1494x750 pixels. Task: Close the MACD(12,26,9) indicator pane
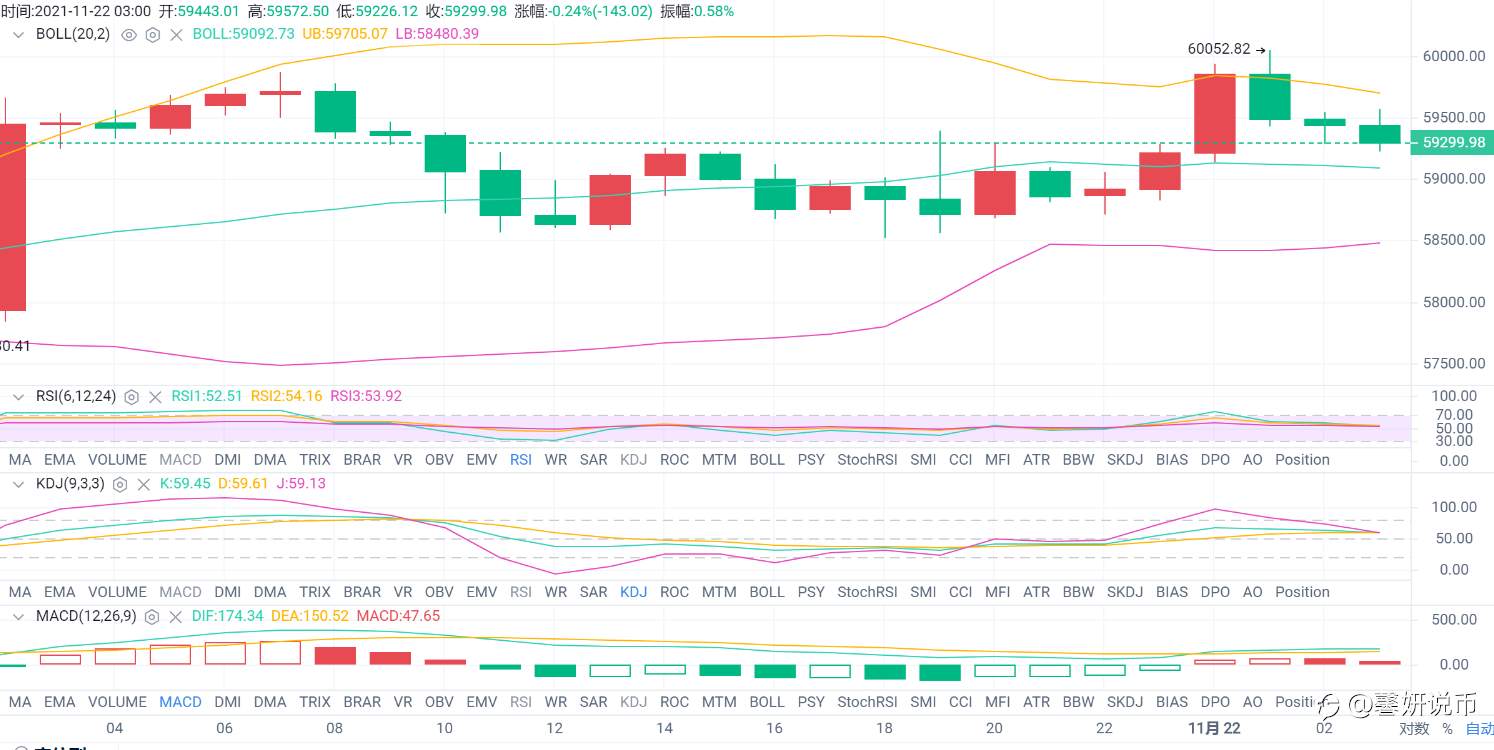click(176, 616)
